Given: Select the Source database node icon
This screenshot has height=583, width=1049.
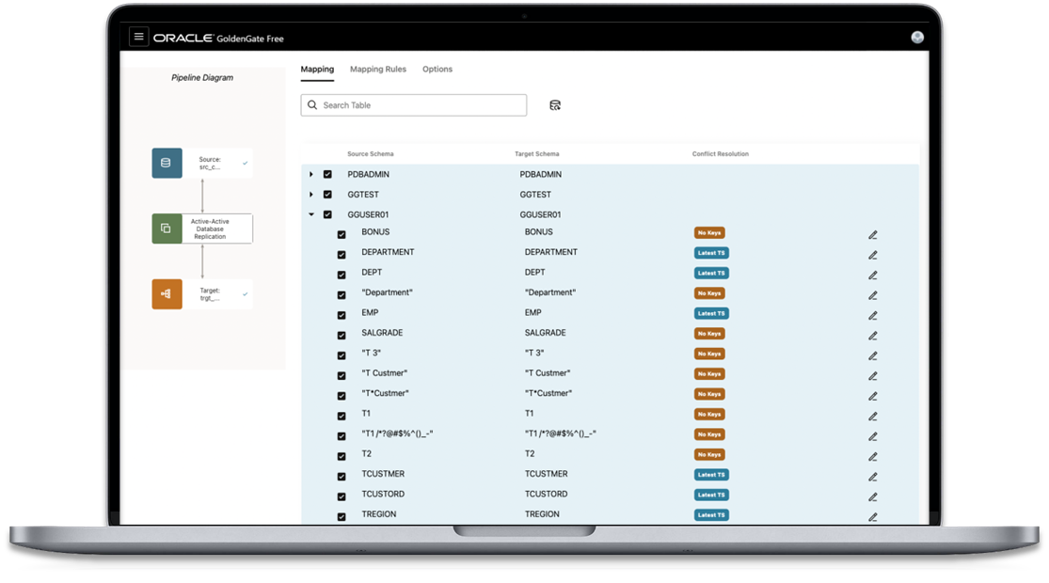Looking at the screenshot, I should click(167, 163).
